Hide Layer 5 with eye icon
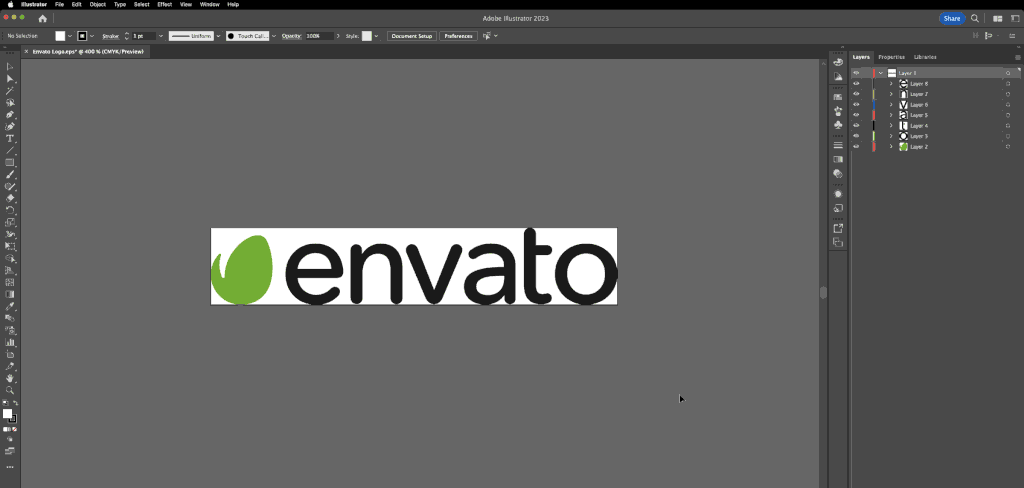Image resolution: width=1024 pixels, height=488 pixels. [x=856, y=115]
